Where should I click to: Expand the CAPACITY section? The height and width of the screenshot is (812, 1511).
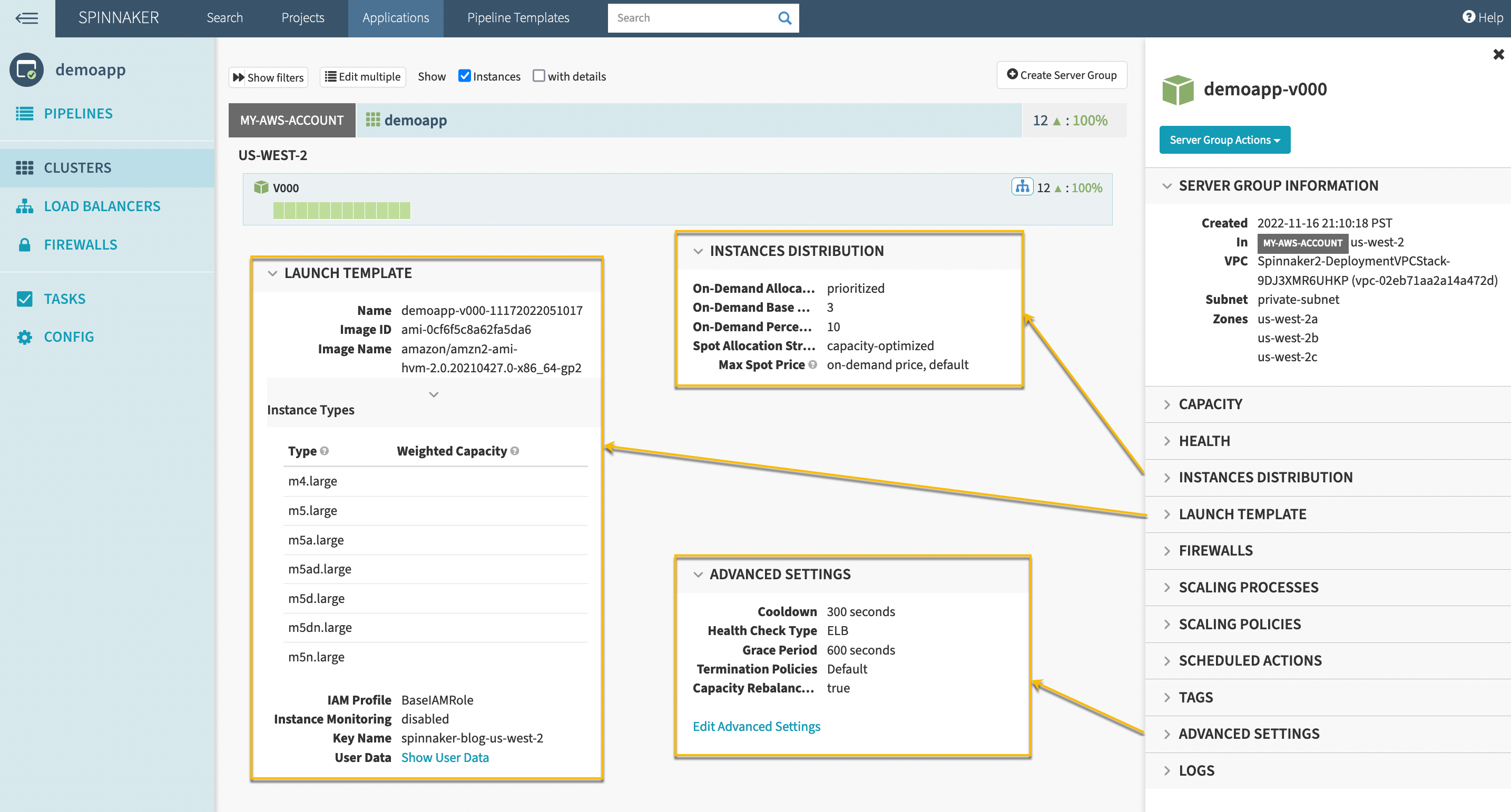click(1210, 404)
